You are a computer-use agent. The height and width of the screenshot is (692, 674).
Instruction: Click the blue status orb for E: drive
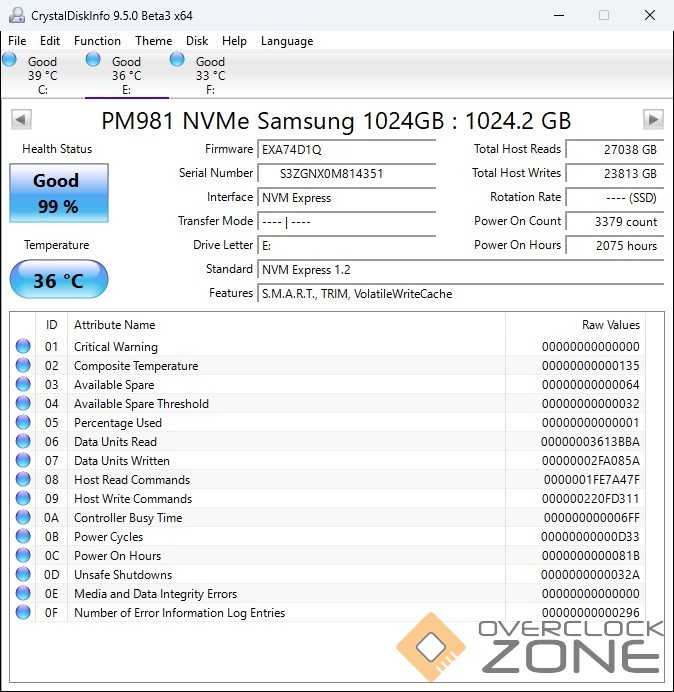(x=93, y=59)
